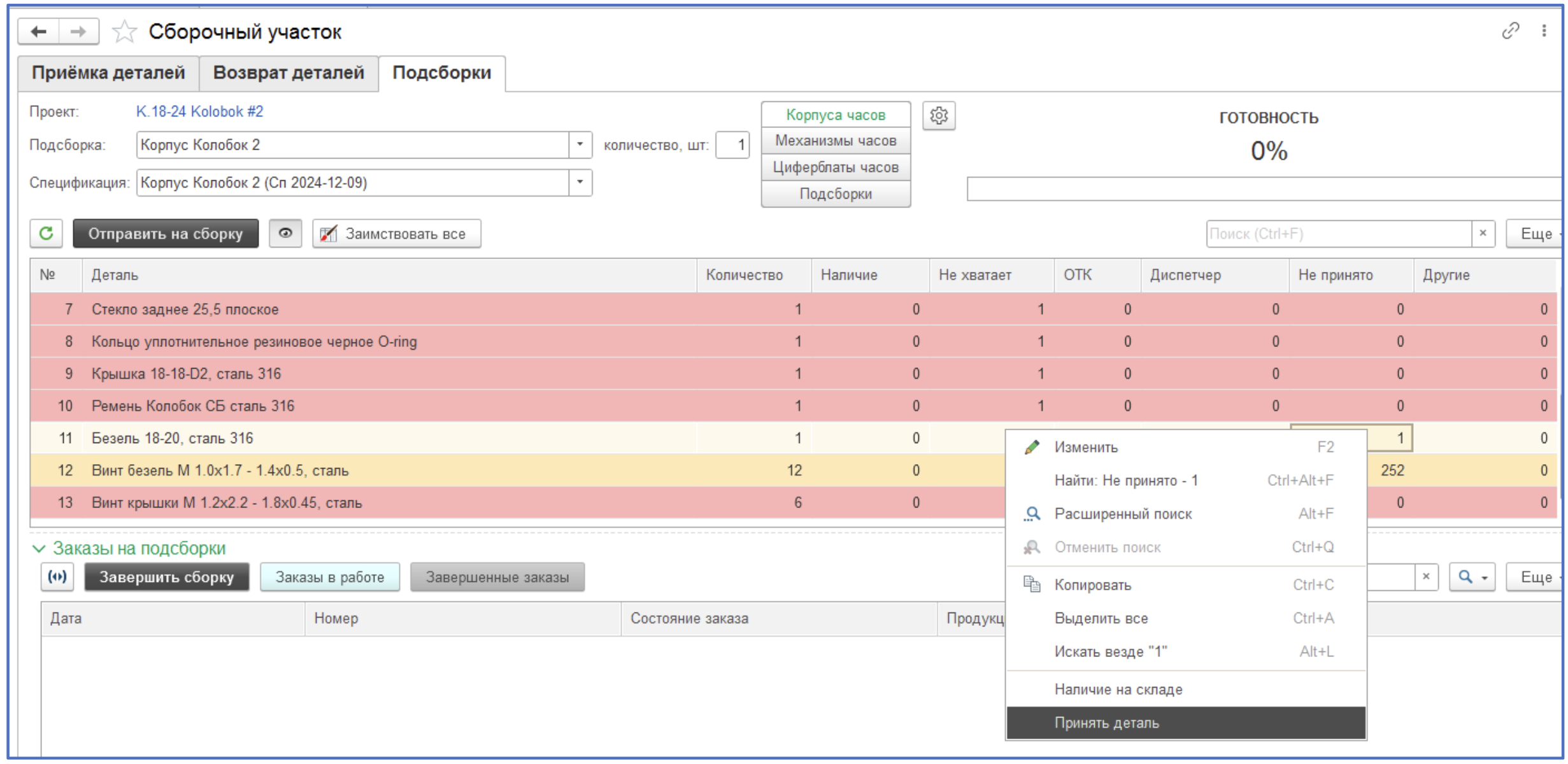The width and height of the screenshot is (1568, 764).
Task: Toggle the Заказы в работе filter
Action: coord(329,577)
